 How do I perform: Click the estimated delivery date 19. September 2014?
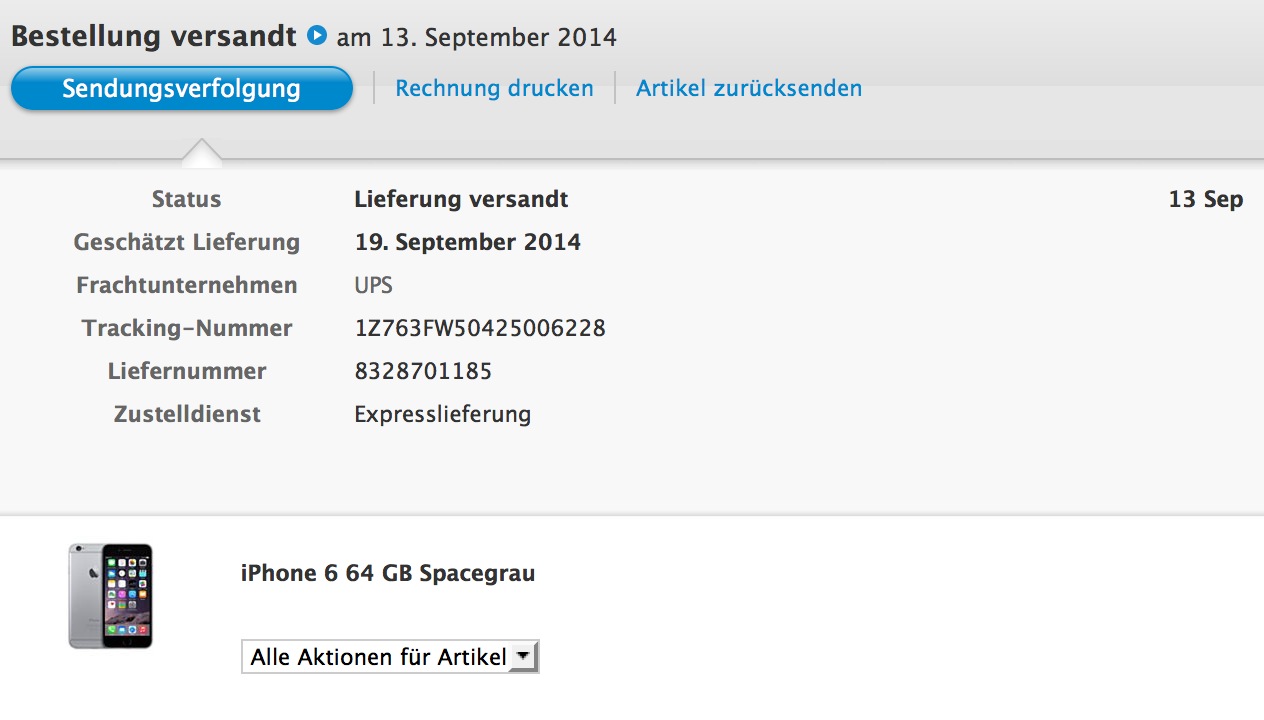point(468,242)
